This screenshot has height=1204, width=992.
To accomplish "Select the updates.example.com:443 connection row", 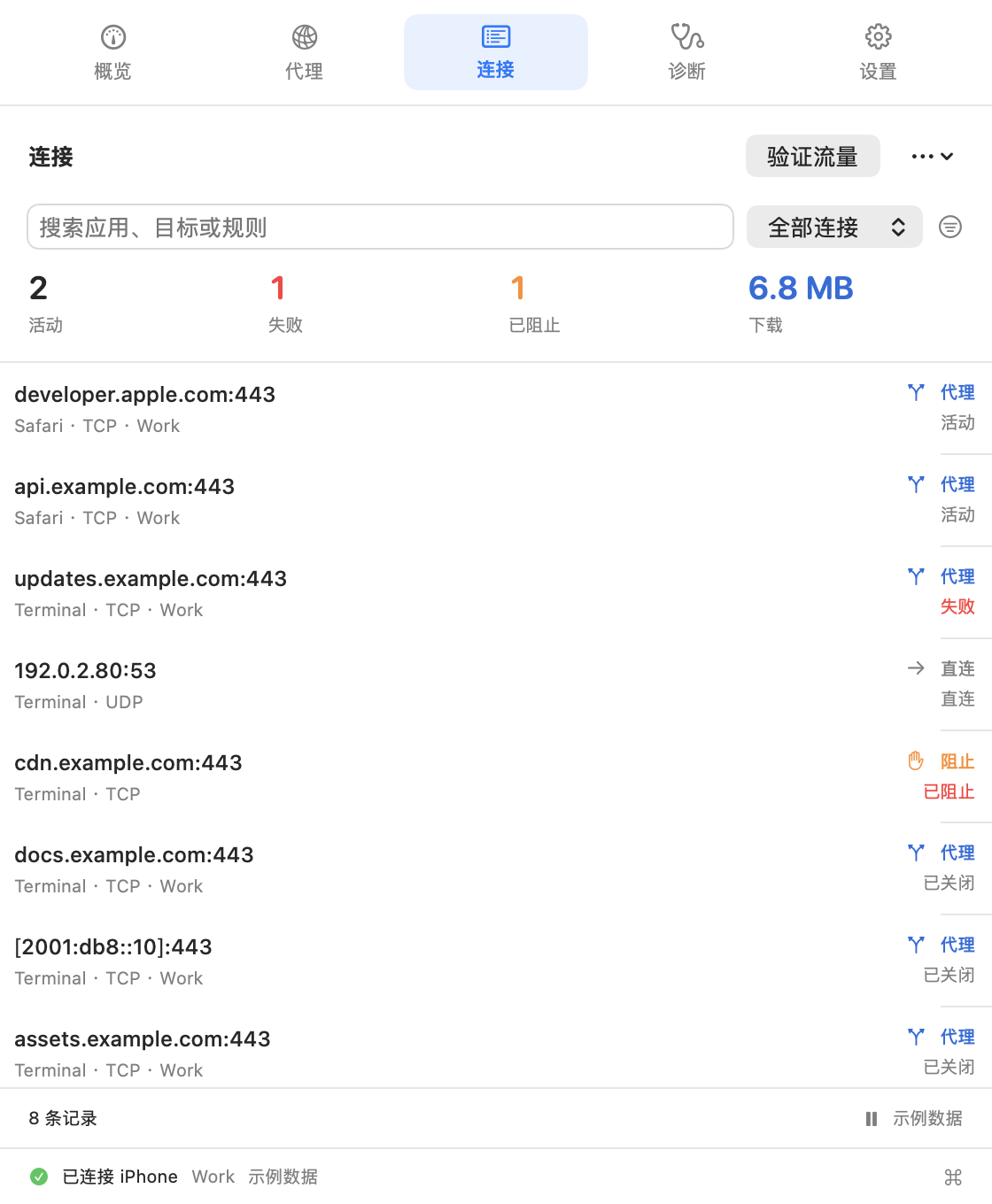I will [x=496, y=593].
